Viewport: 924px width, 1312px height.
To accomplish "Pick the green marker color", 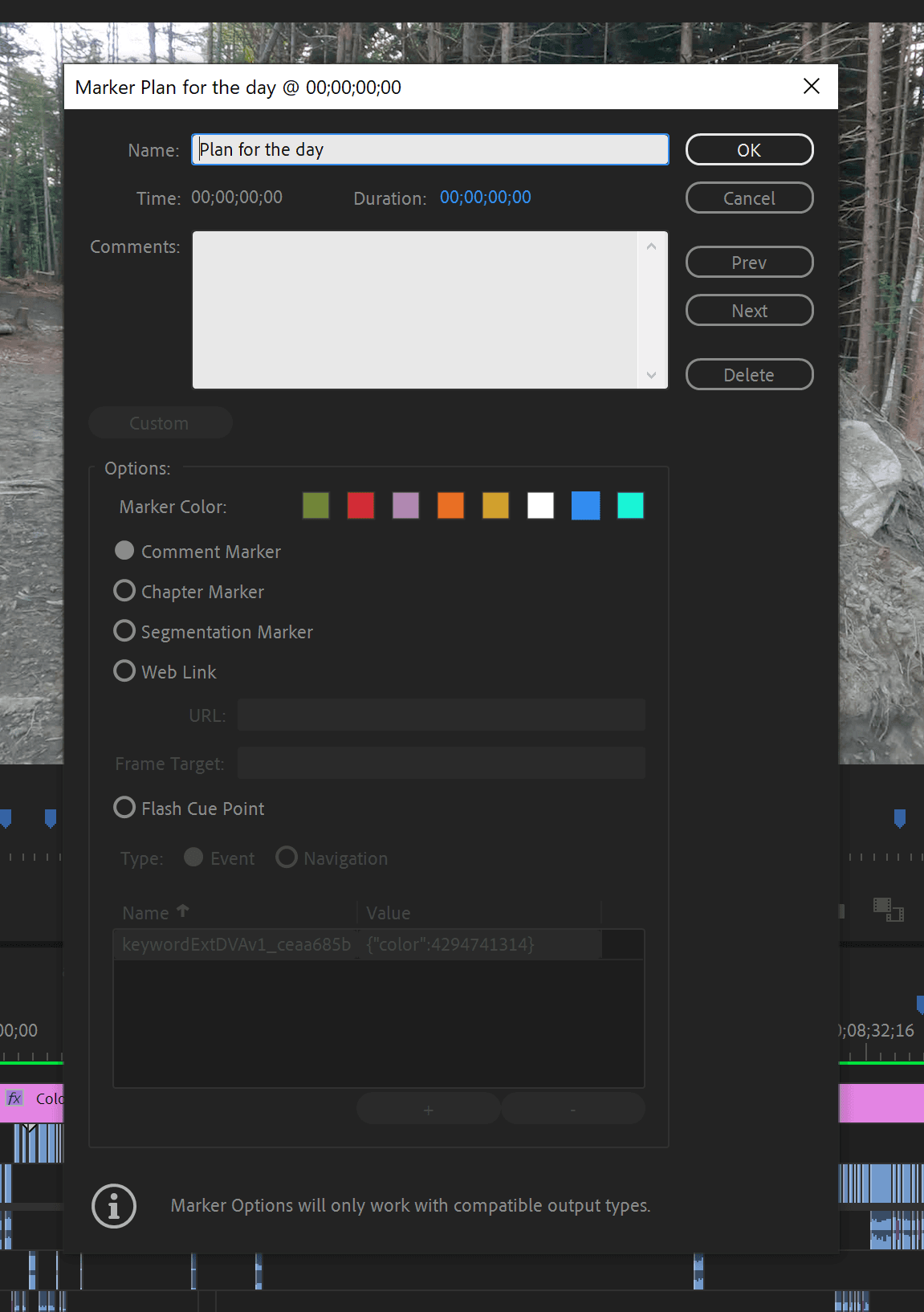I will pyautogui.click(x=315, y=506).
